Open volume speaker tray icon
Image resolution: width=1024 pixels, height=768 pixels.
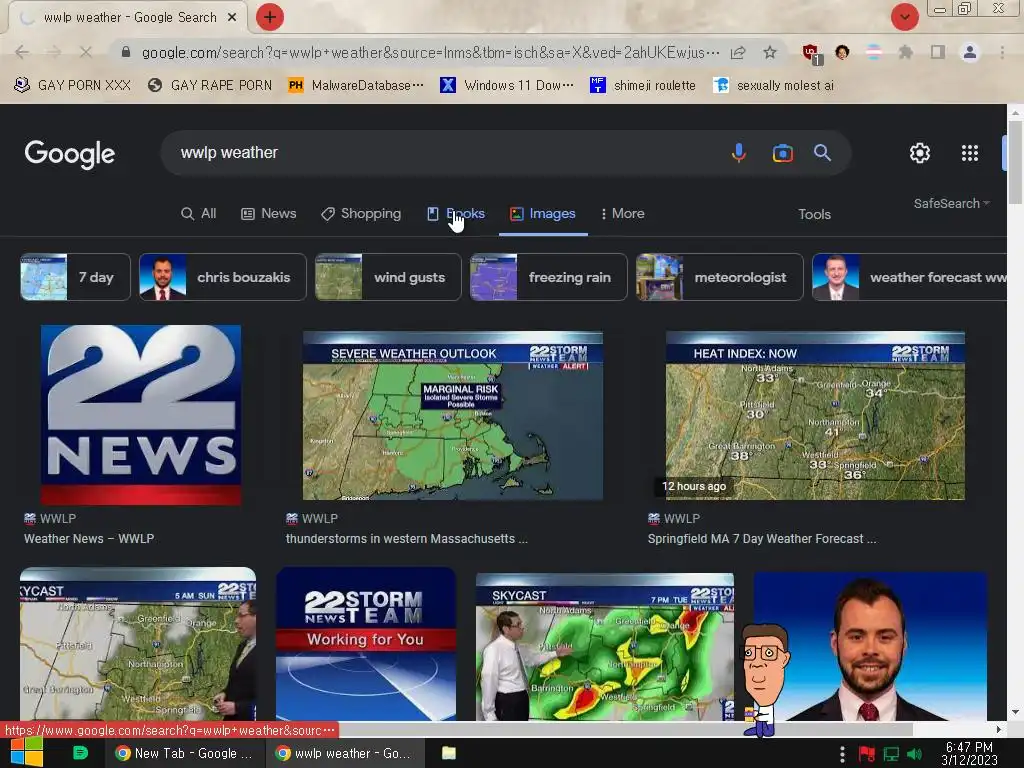click(914, 754)
